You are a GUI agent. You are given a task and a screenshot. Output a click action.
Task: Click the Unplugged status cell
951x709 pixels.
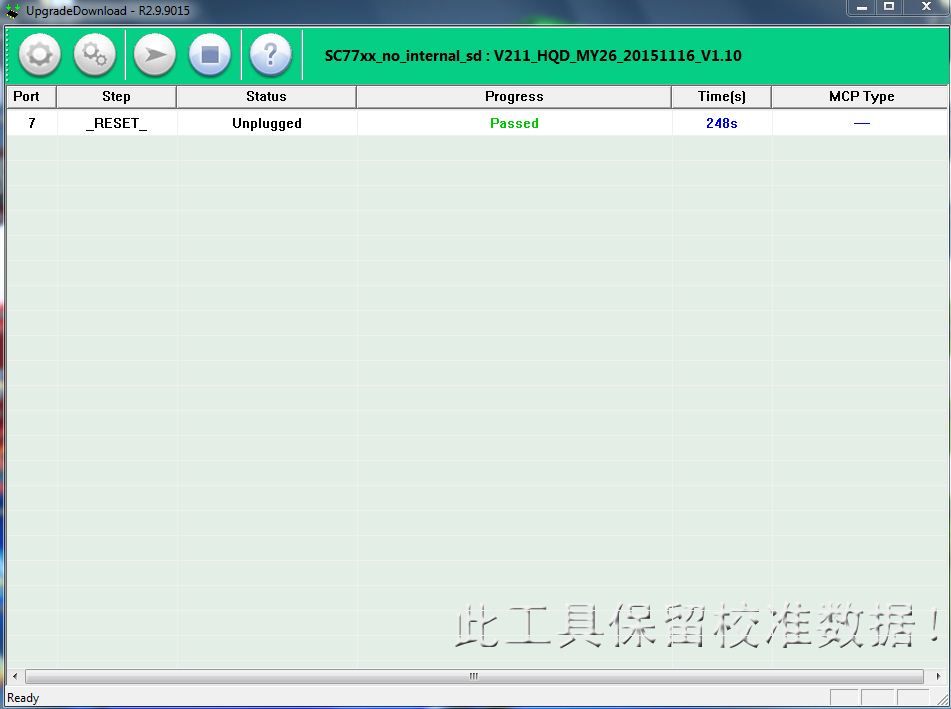pos(266,123)
